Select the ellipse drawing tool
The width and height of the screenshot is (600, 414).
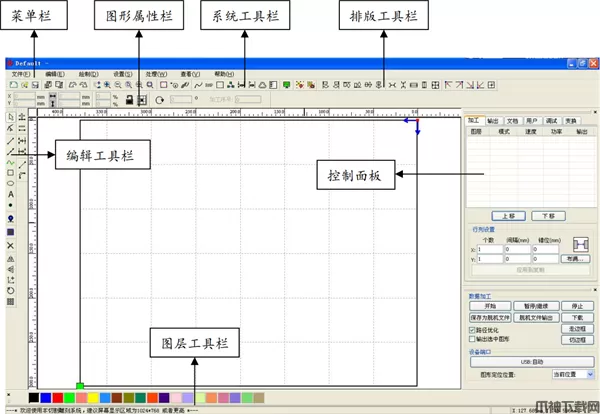point(10,181)
